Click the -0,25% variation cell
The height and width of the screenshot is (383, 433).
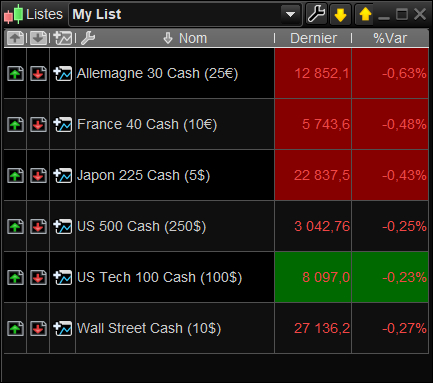(390, 226)
